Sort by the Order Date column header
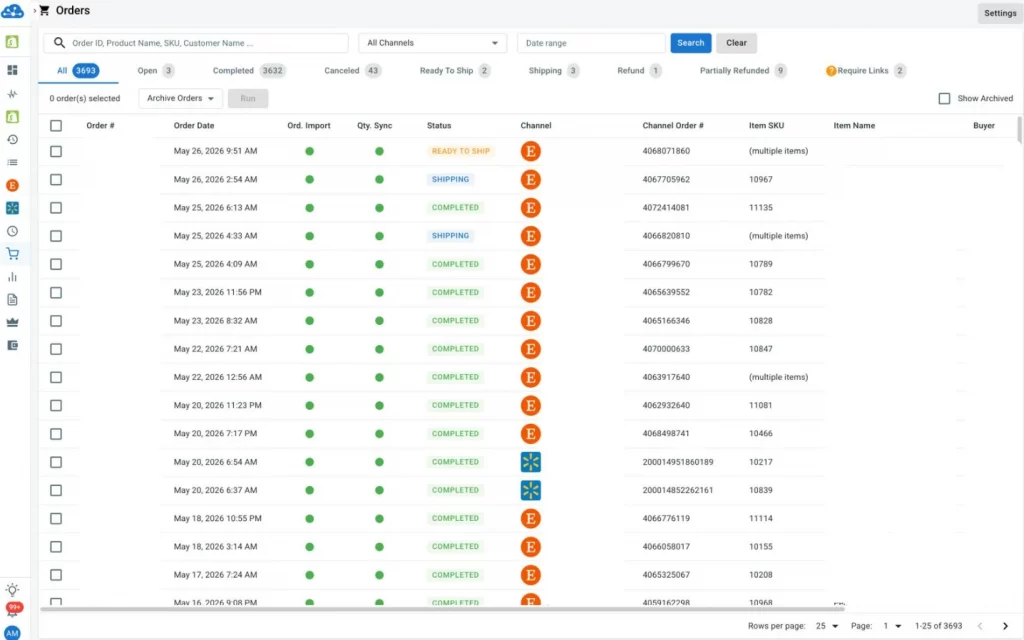Viewport: 1024px width, 640px height. (x=194, y=125)
